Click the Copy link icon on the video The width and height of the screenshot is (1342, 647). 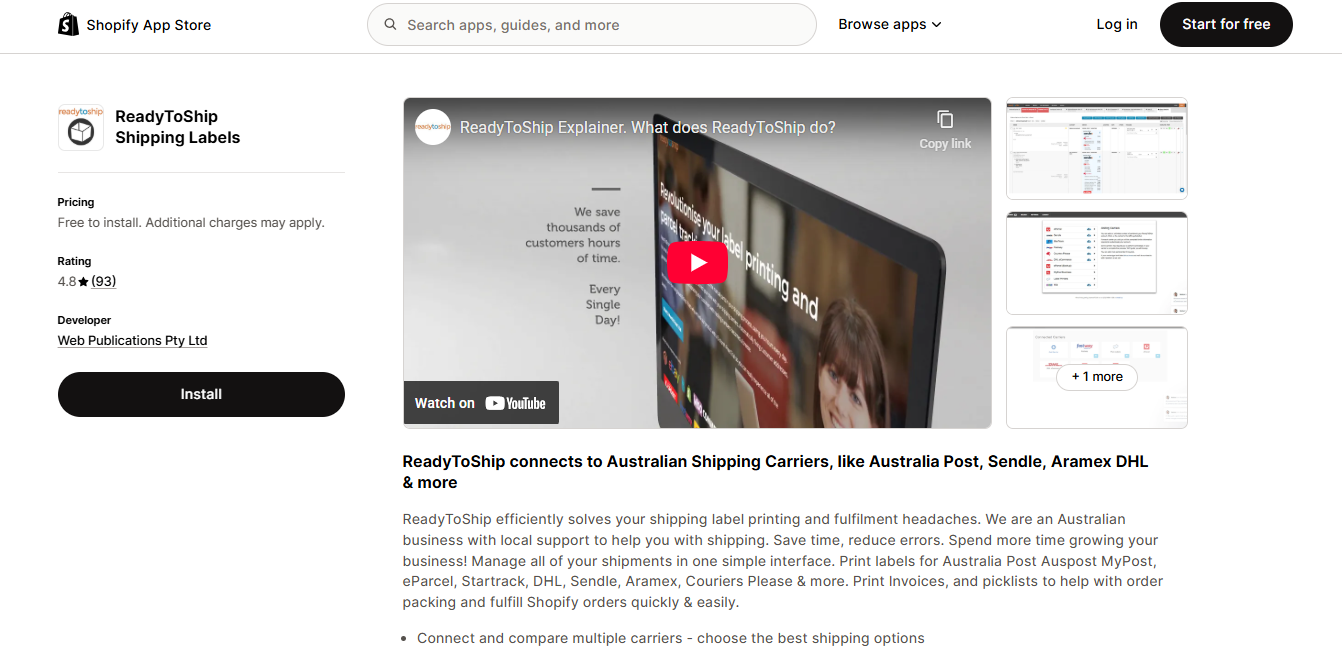tap(944, 118)
